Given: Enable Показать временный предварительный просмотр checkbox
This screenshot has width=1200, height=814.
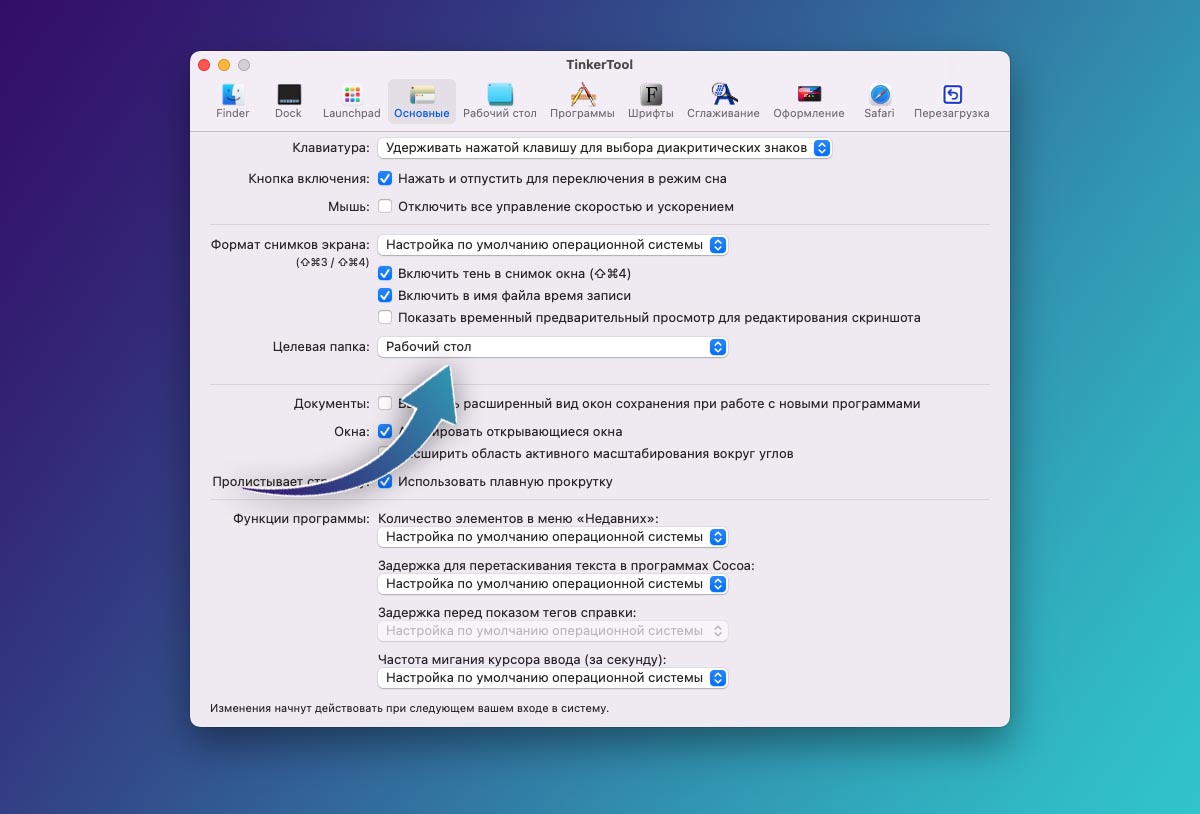Looking at the screenshot, I should pos(385,318).
